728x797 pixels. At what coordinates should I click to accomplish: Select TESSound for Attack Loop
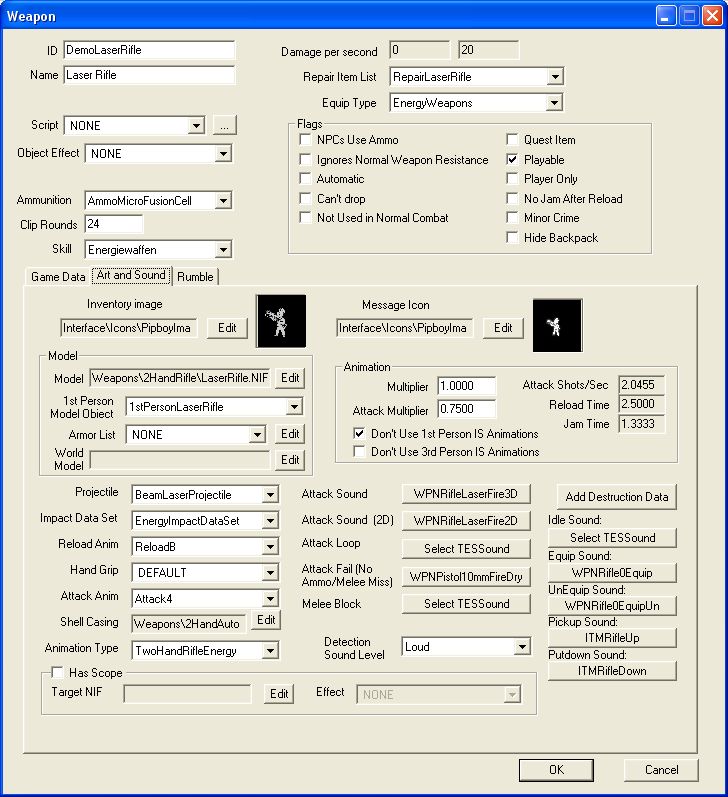(x=466, y=549)
